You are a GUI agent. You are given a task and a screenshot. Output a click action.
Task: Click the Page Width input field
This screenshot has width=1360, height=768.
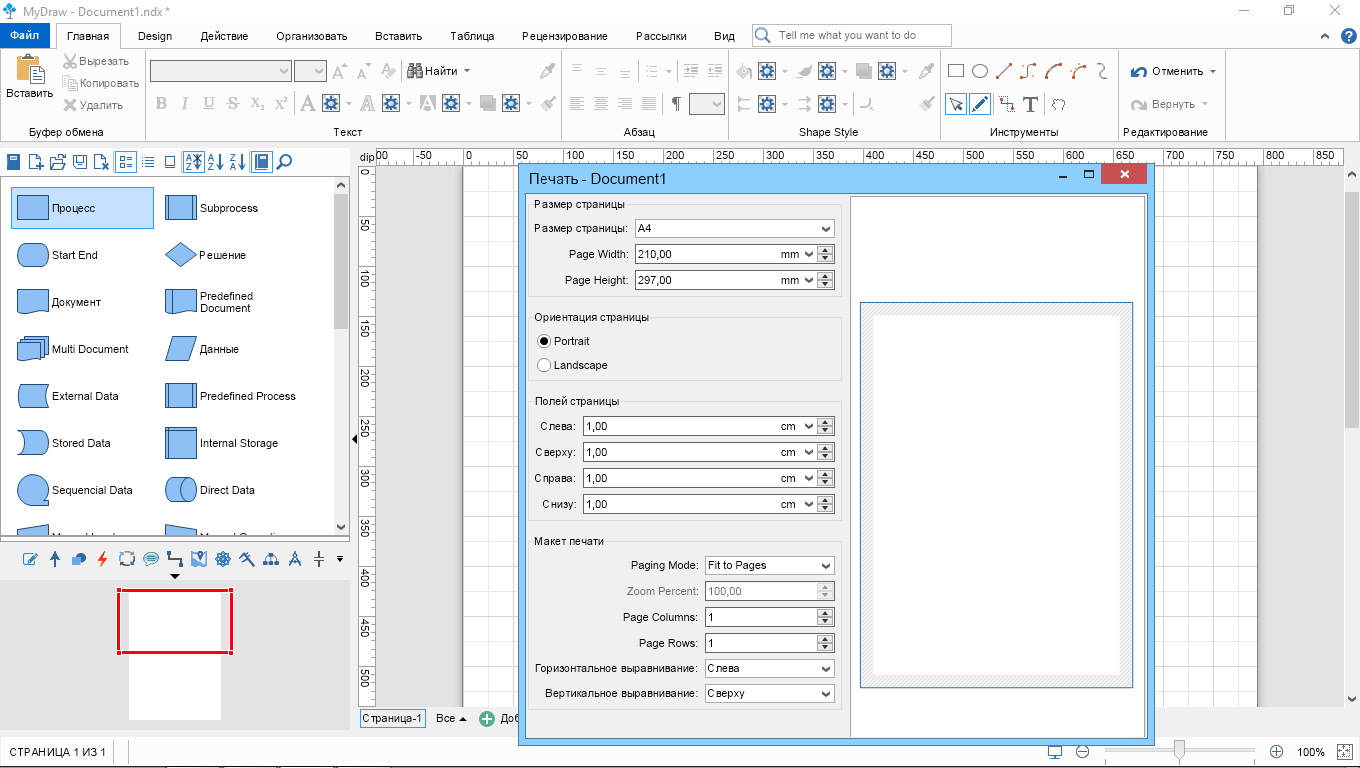pos(705,255)
